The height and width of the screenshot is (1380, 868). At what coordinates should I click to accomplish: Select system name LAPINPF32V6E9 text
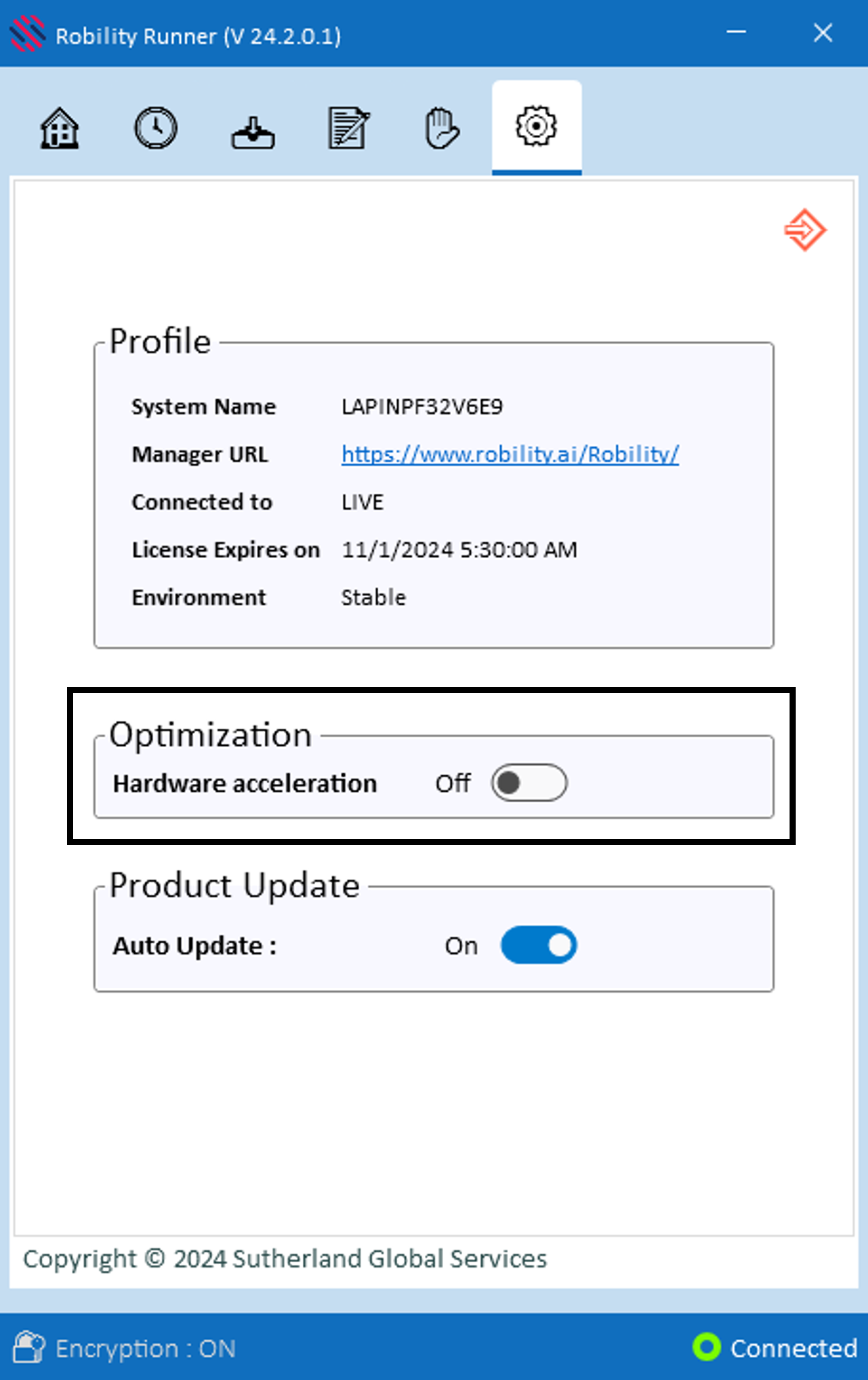pos(422,407)
